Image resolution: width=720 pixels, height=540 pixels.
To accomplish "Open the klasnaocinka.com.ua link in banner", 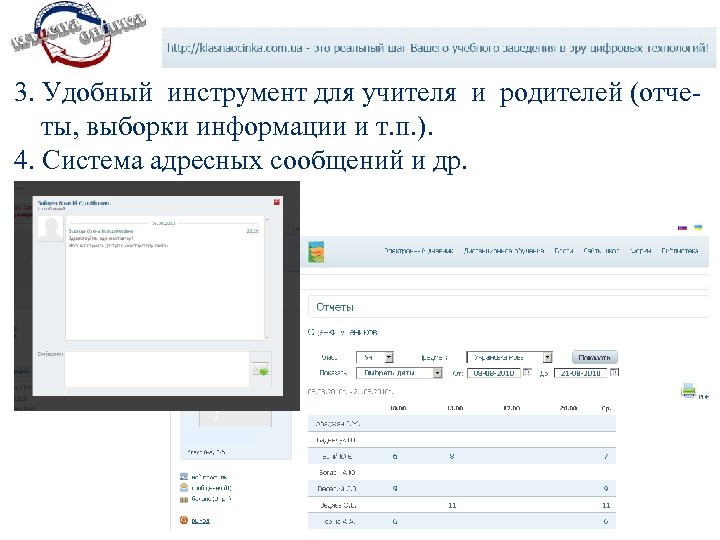I will [235, 48].
